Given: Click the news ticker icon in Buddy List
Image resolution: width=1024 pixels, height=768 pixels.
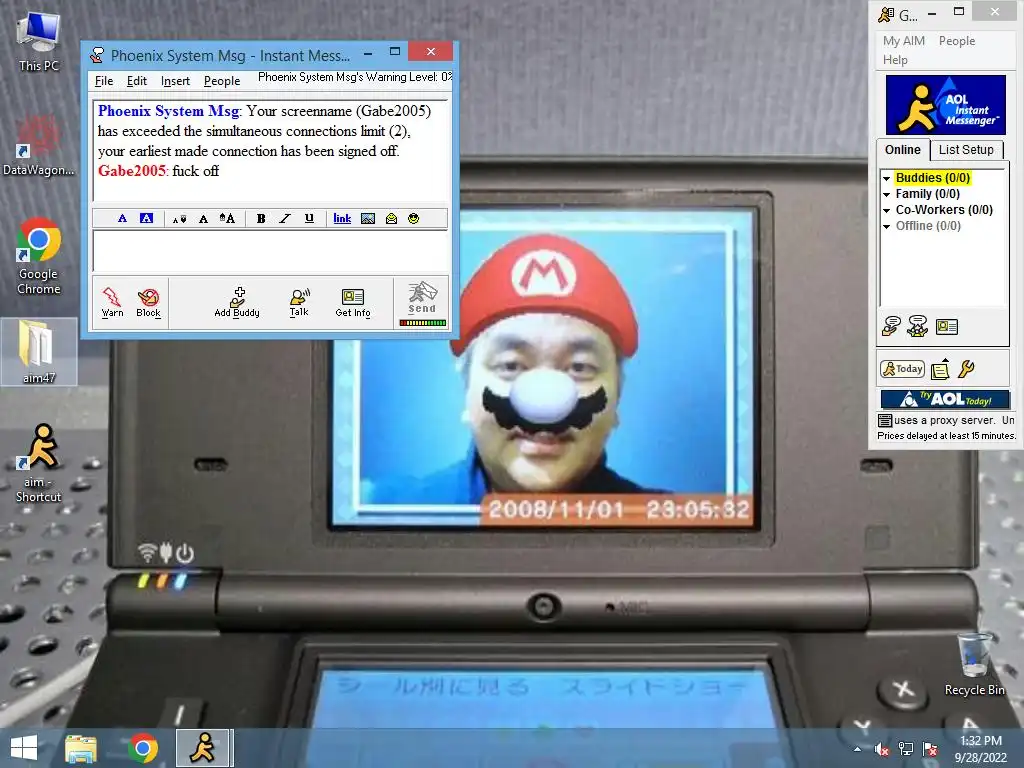Looking at the screenshot, I should pos(885,421).
